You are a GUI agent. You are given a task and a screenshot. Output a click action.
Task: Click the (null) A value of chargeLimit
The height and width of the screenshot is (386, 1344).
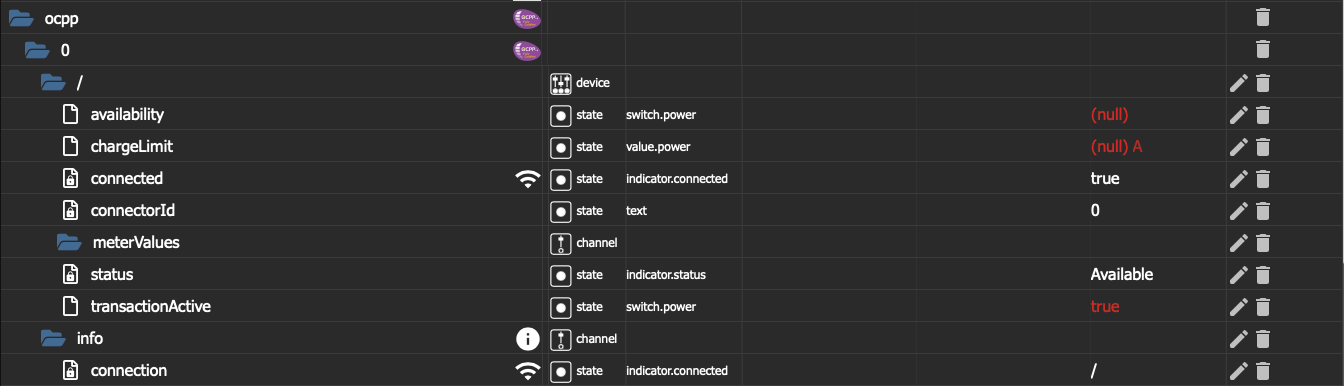click(1116, 146)
